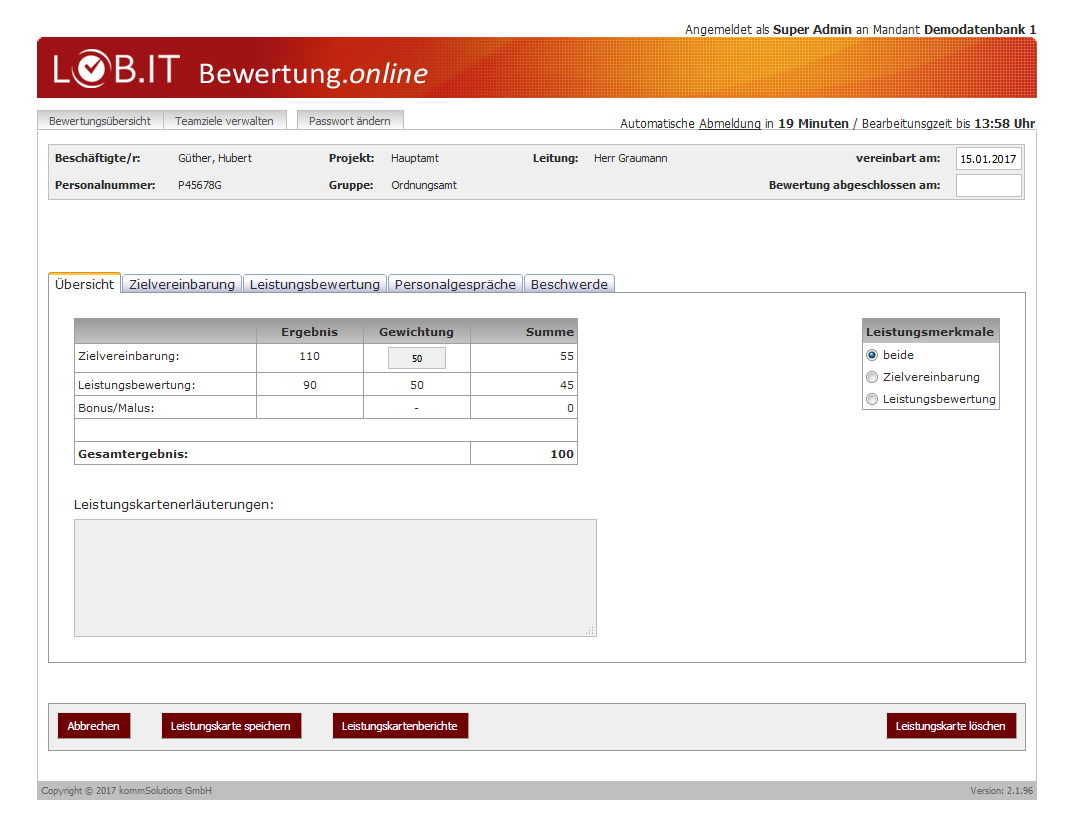1075x828 pixels.
Task: Click Gruppe value Ordnungsamt
Action: 424,185
